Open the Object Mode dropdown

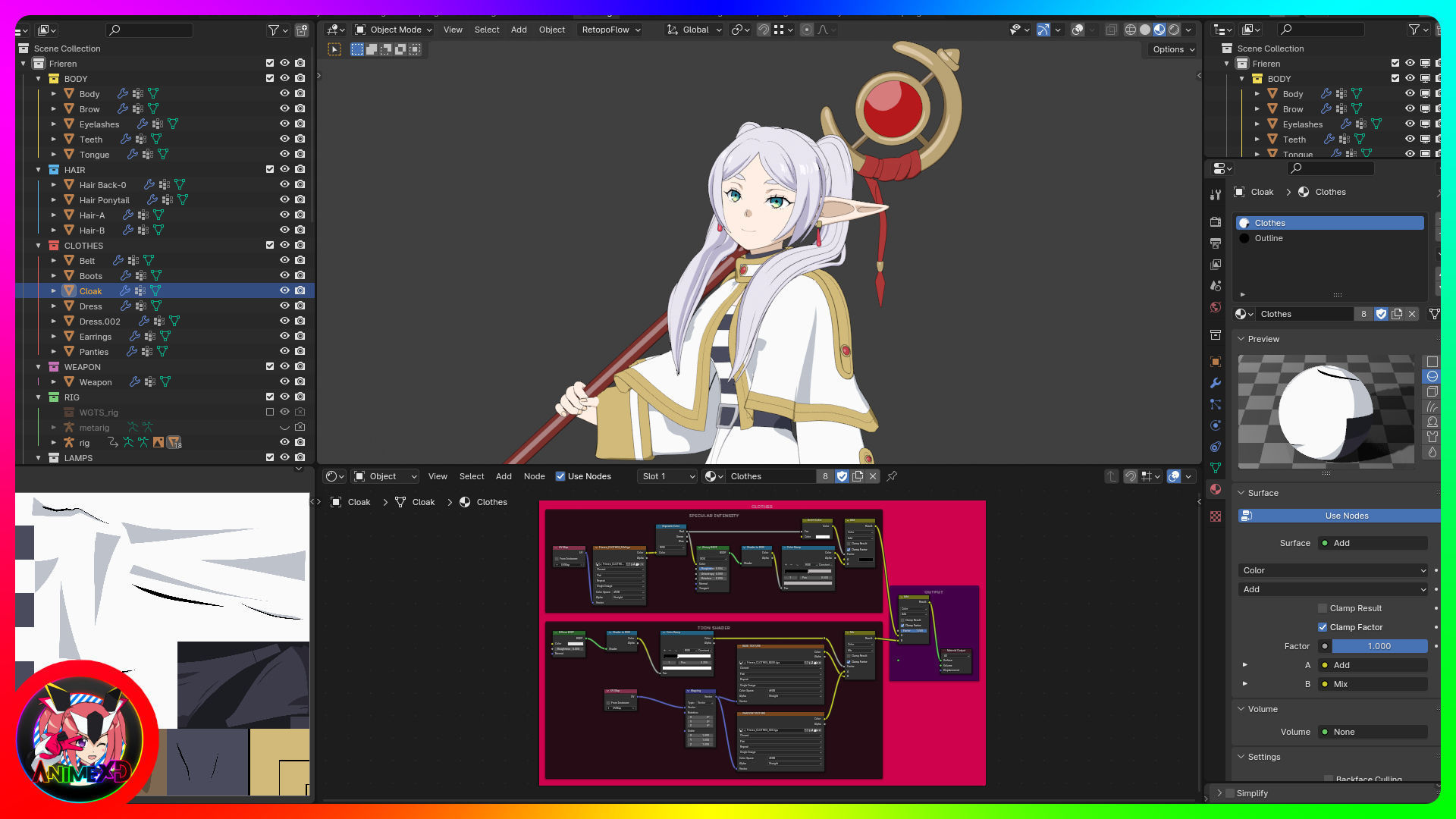[x=394, y=30]
